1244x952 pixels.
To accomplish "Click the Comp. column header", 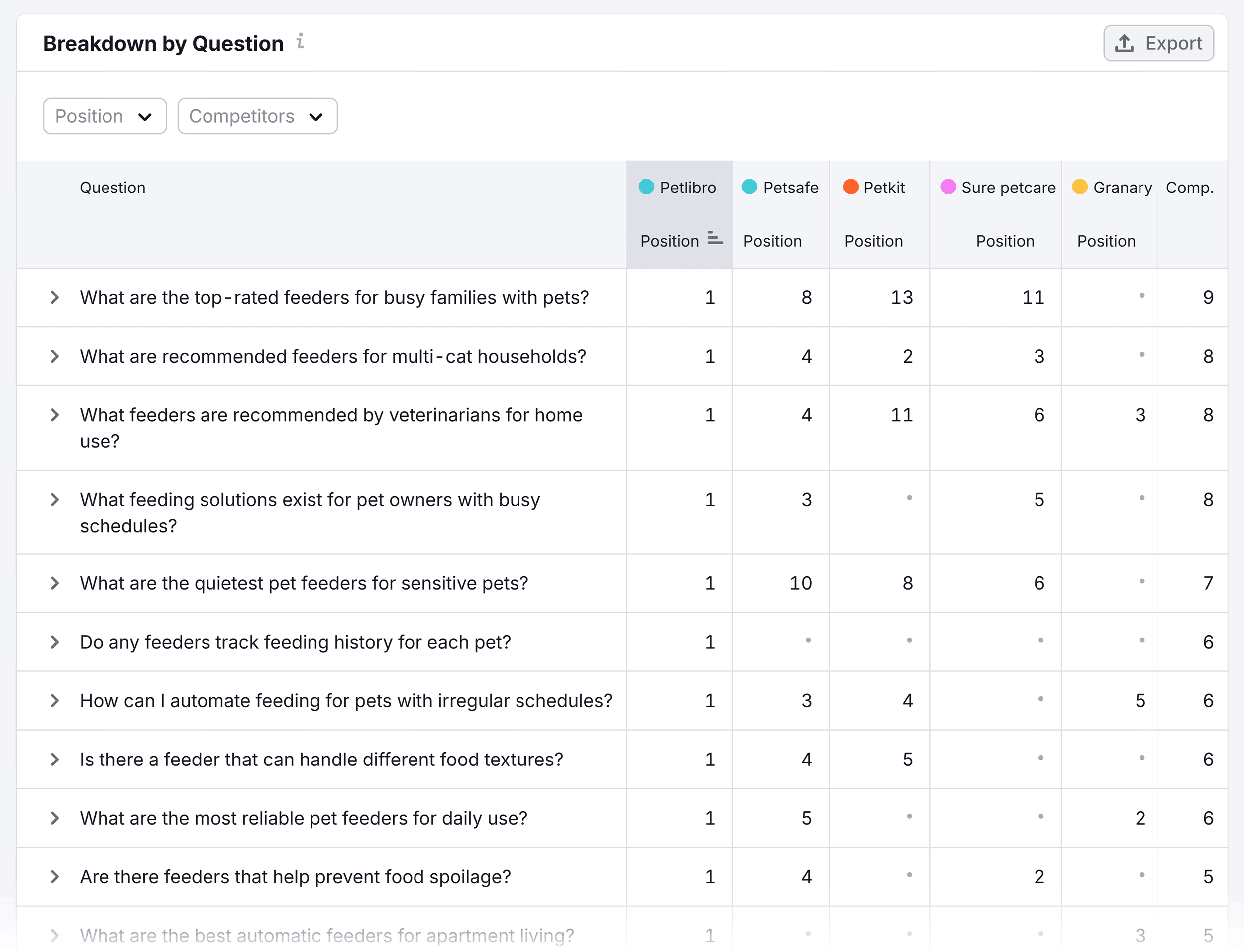I will click(1190, 188).
